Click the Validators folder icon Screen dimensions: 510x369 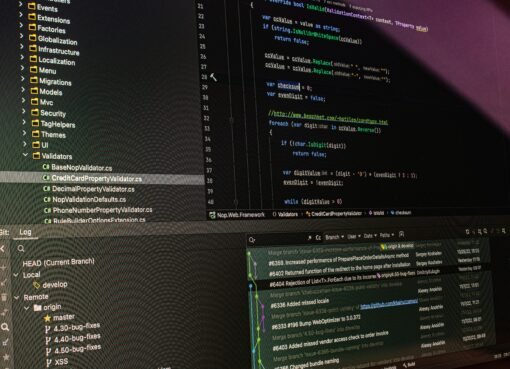click(36, 156)
